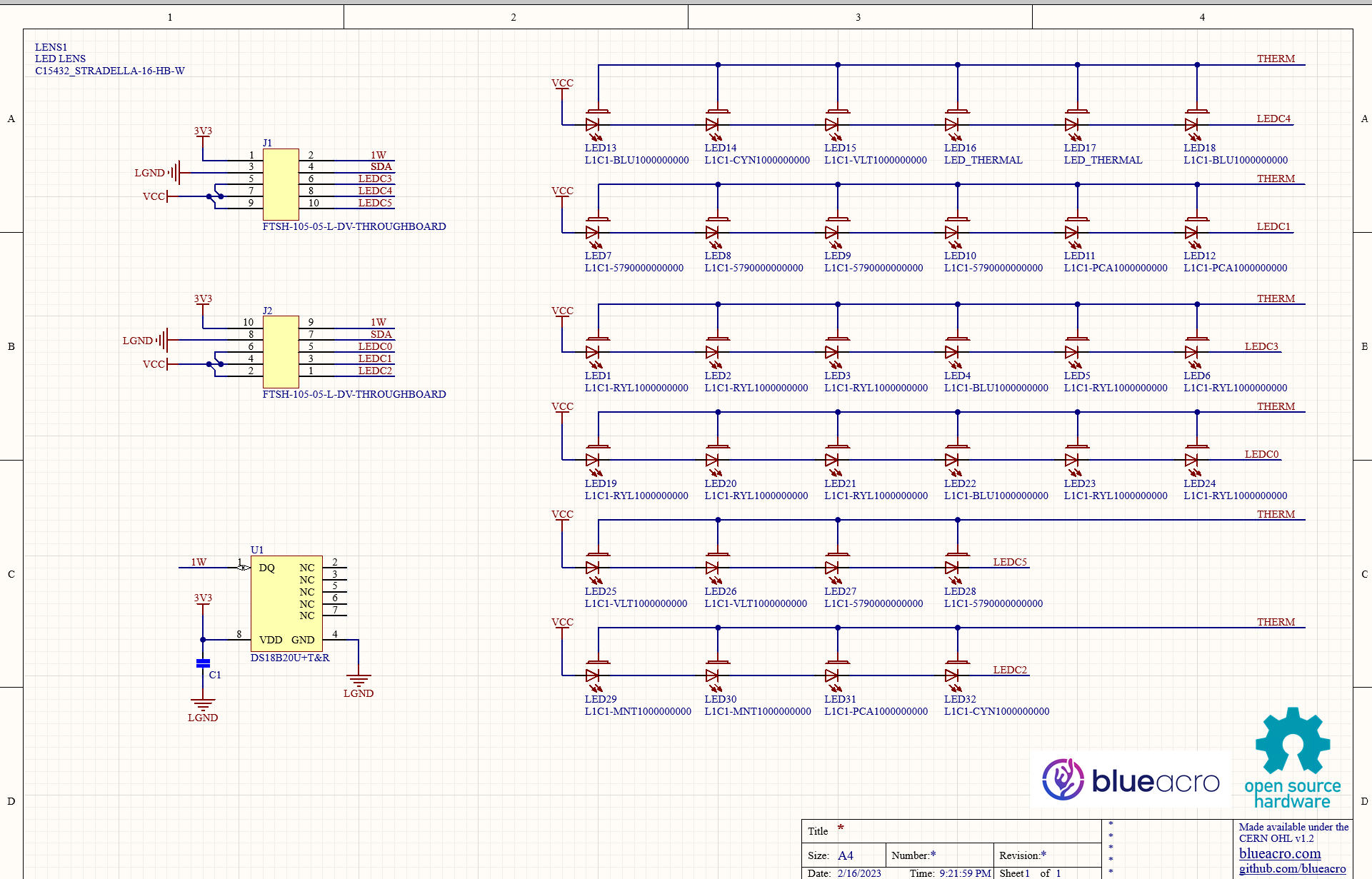Select J1 FTSH-105-05-L-DV-THROUGHBOARD part text
The height and width of the screenshot is (879, 1372).
point(354,226)
